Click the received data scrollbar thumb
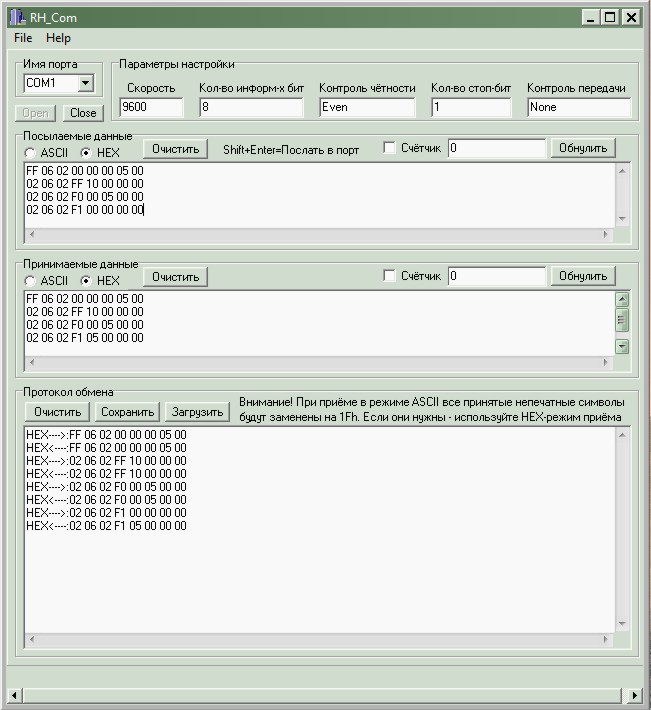The width and height of the screenshot is (651, 710). pyautogui.click(x=622, y=320)
